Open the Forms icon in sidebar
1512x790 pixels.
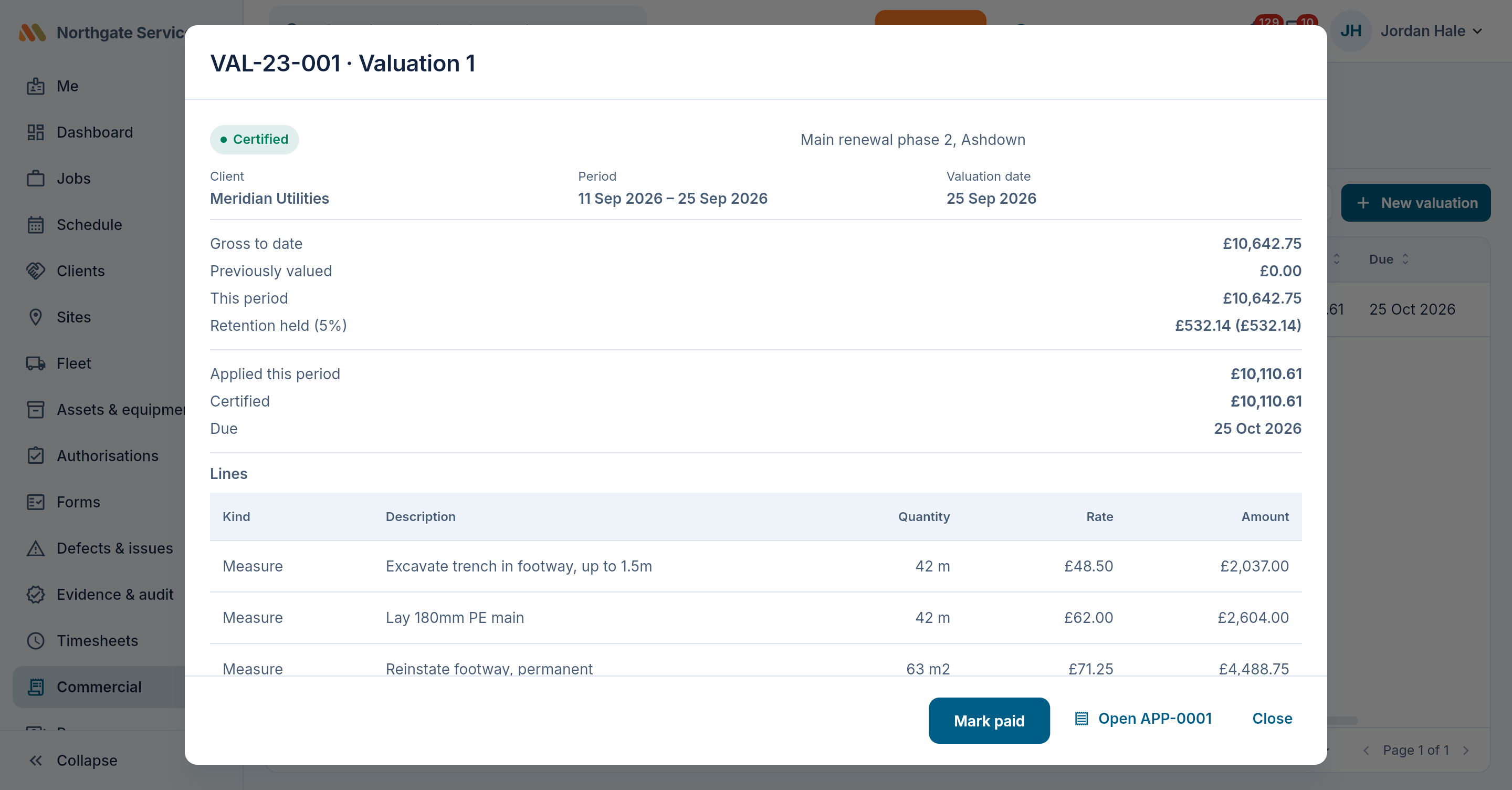click(35, 502)
